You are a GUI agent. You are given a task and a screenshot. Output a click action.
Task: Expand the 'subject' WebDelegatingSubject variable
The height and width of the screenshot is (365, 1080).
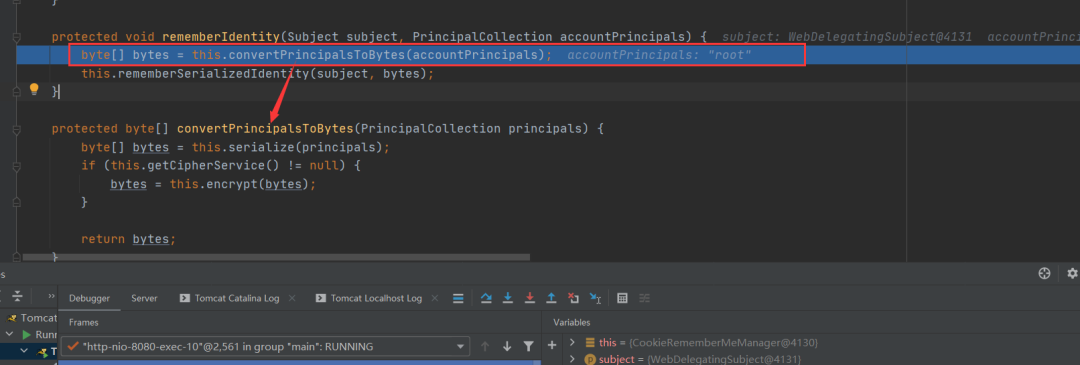572,359
